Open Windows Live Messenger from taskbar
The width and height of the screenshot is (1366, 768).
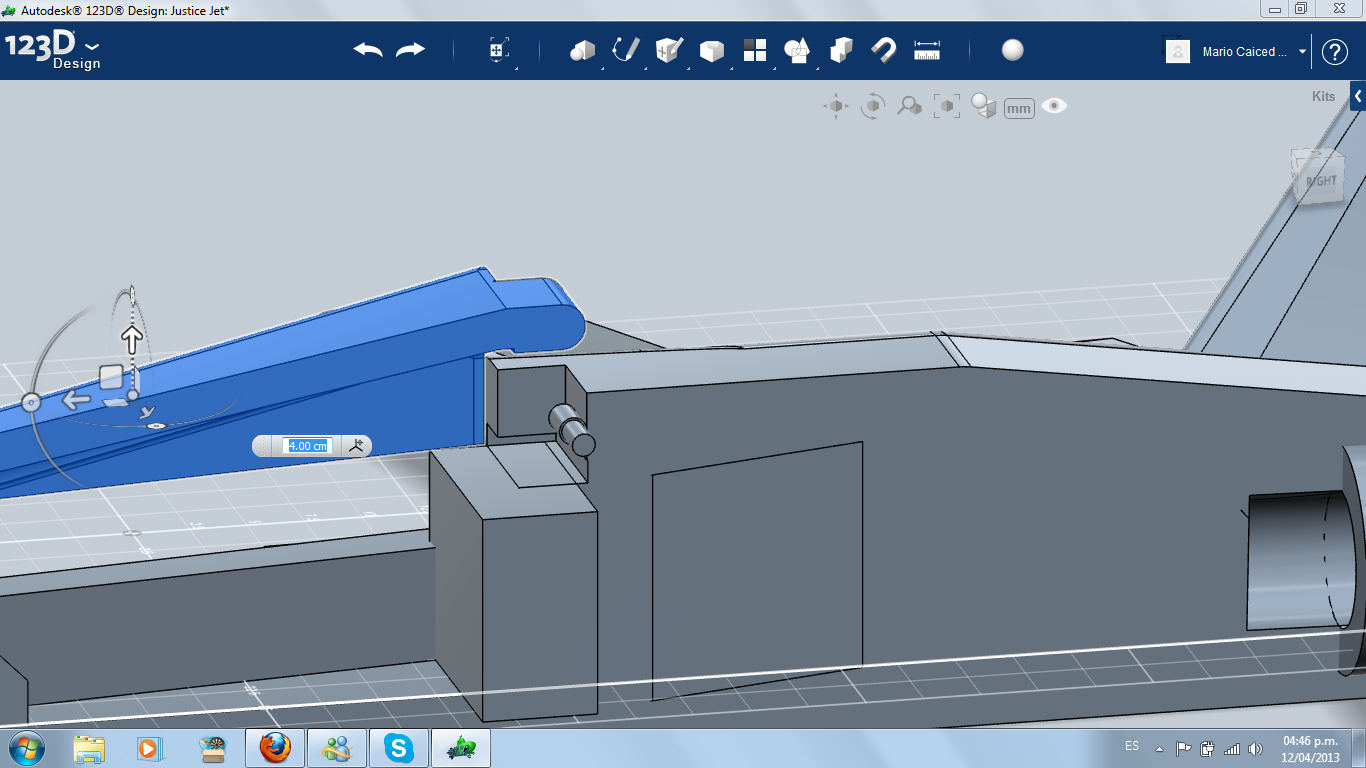pyautogui.click(x=337, y=748)
